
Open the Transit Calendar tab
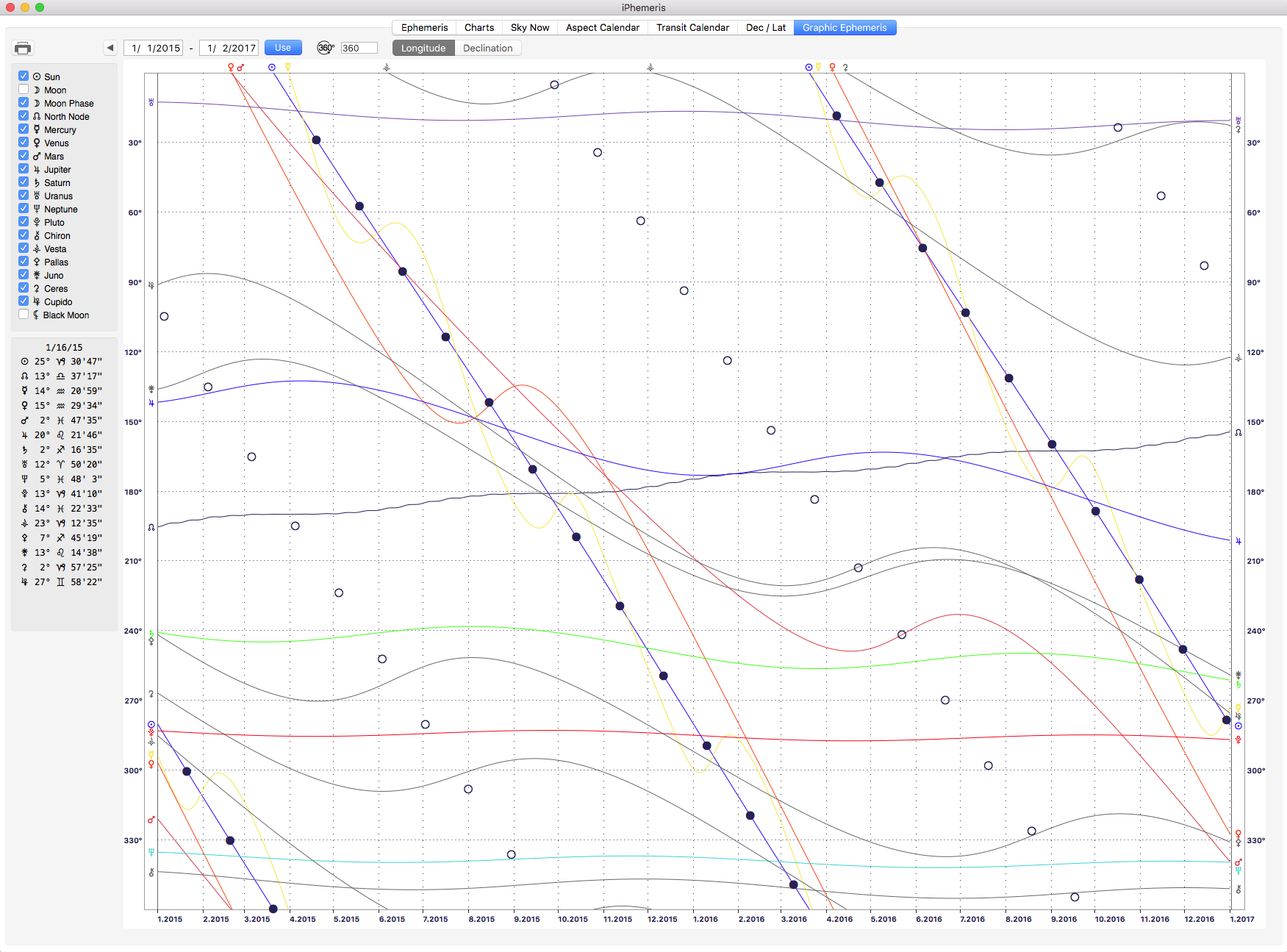(692, 27)
